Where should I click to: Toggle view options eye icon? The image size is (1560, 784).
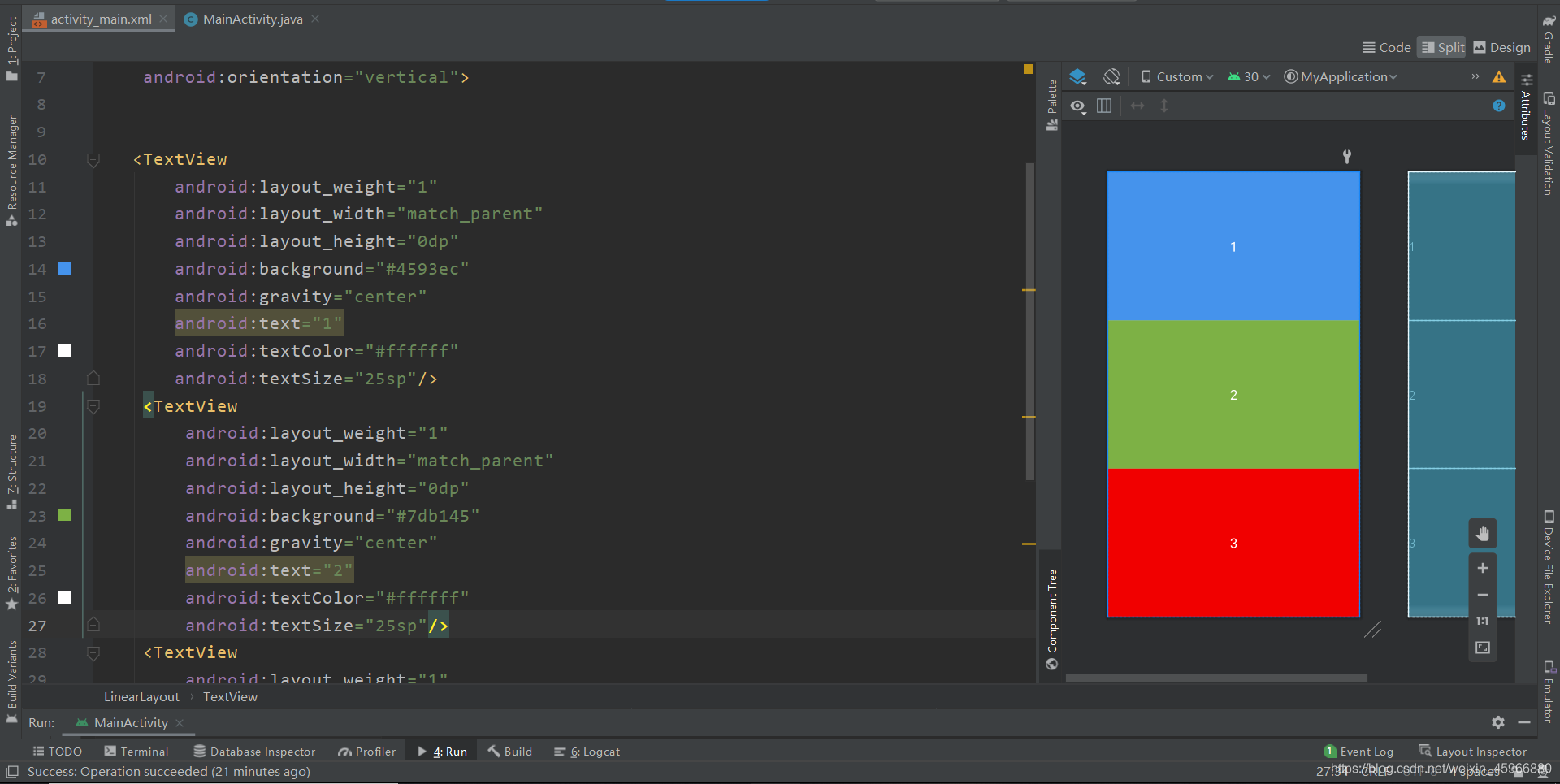(1078, 106)
